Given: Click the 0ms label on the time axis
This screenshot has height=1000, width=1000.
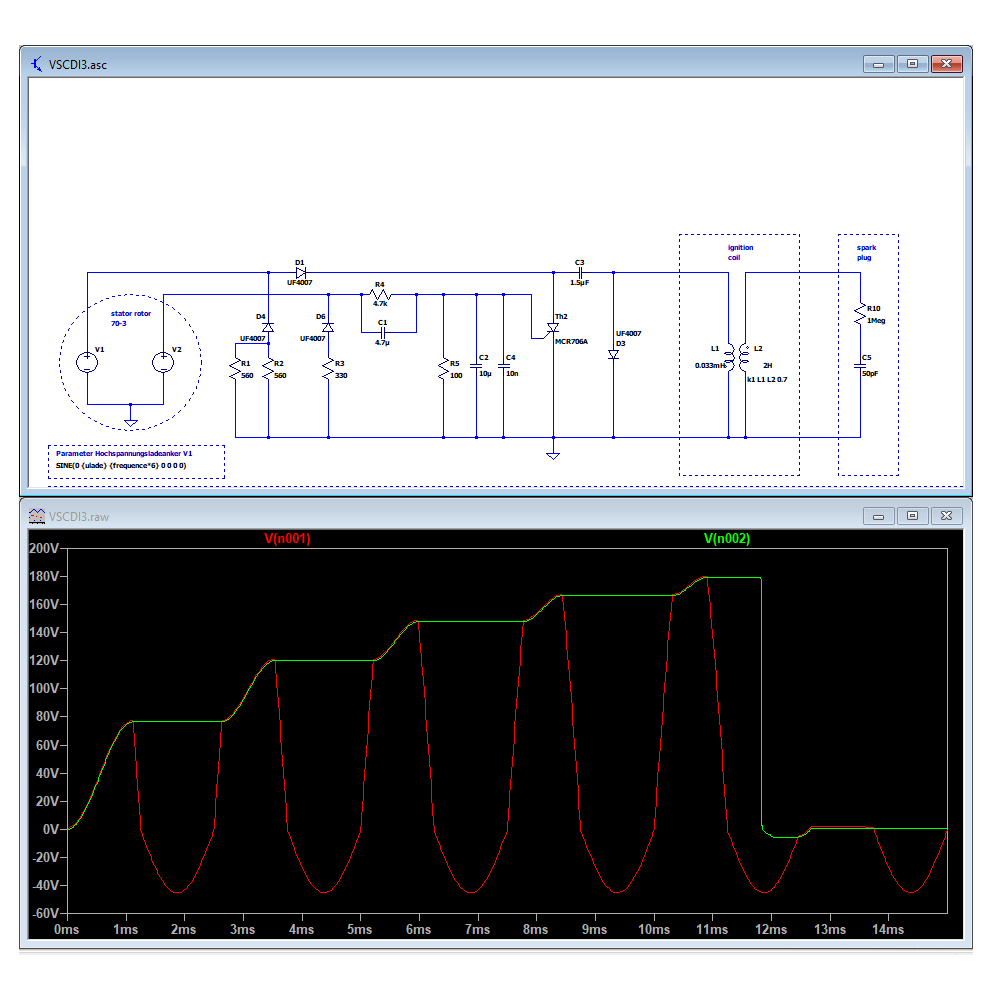Looking at the screenshot, I should (x=66, y=929).
